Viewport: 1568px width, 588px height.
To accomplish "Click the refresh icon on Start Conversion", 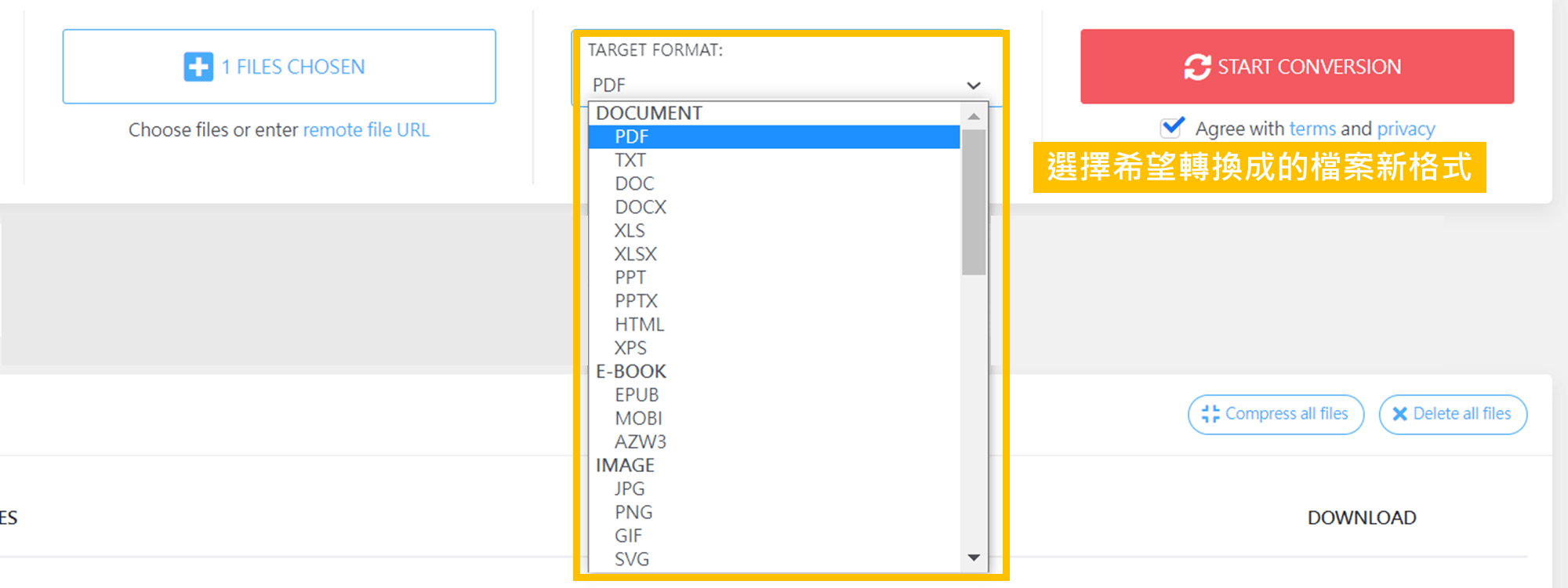I will point(1197,67).
